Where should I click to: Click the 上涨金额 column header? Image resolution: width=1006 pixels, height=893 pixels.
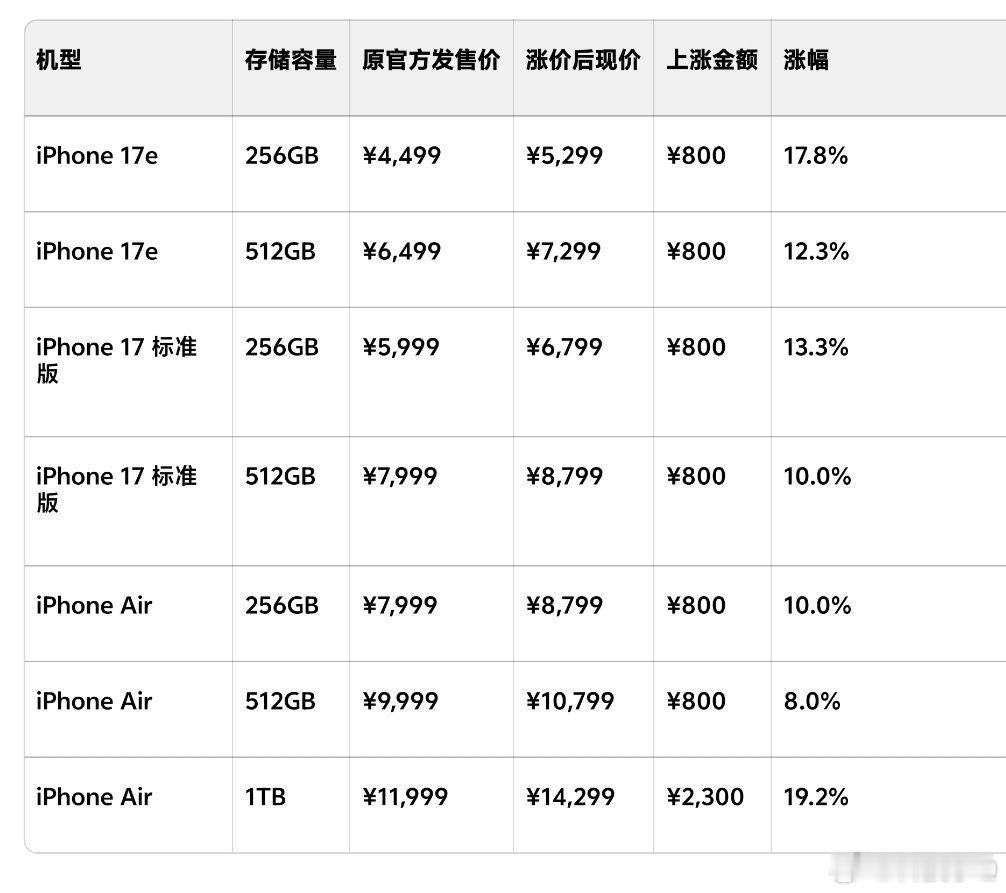coord(712,60)
